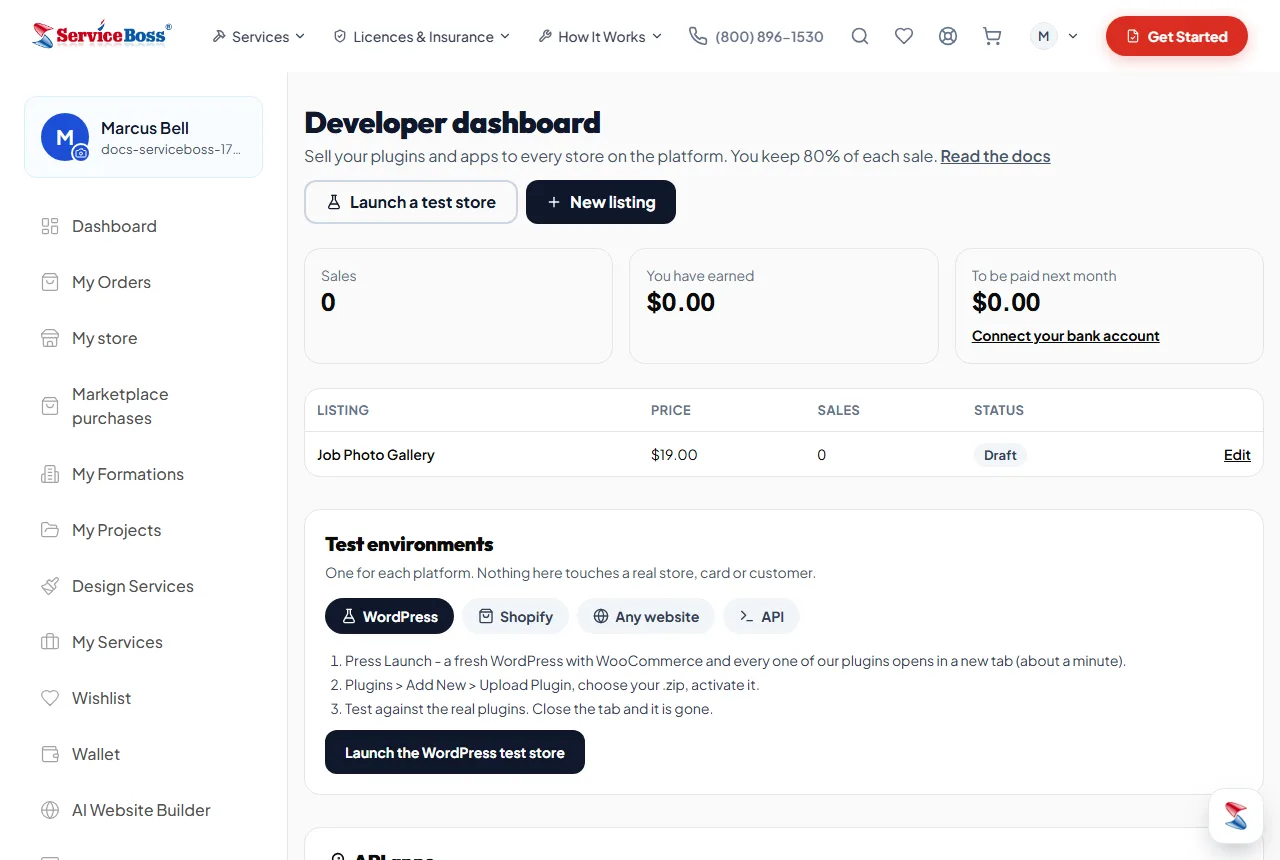This screenshot has height=860, width=1280.
Task: Launch the WordPress test store
Action: 455,752
